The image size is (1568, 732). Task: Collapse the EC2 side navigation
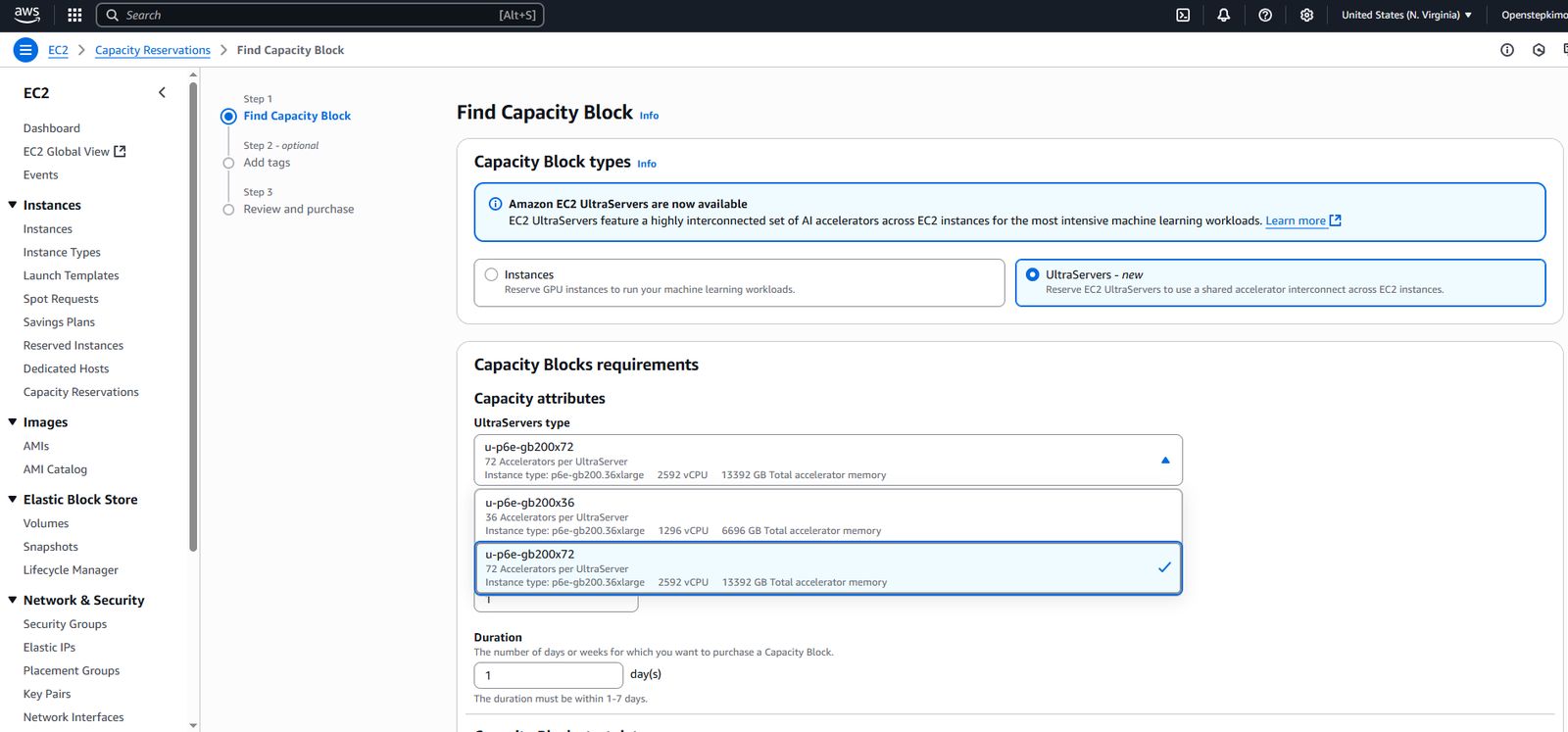coord(162,92)
